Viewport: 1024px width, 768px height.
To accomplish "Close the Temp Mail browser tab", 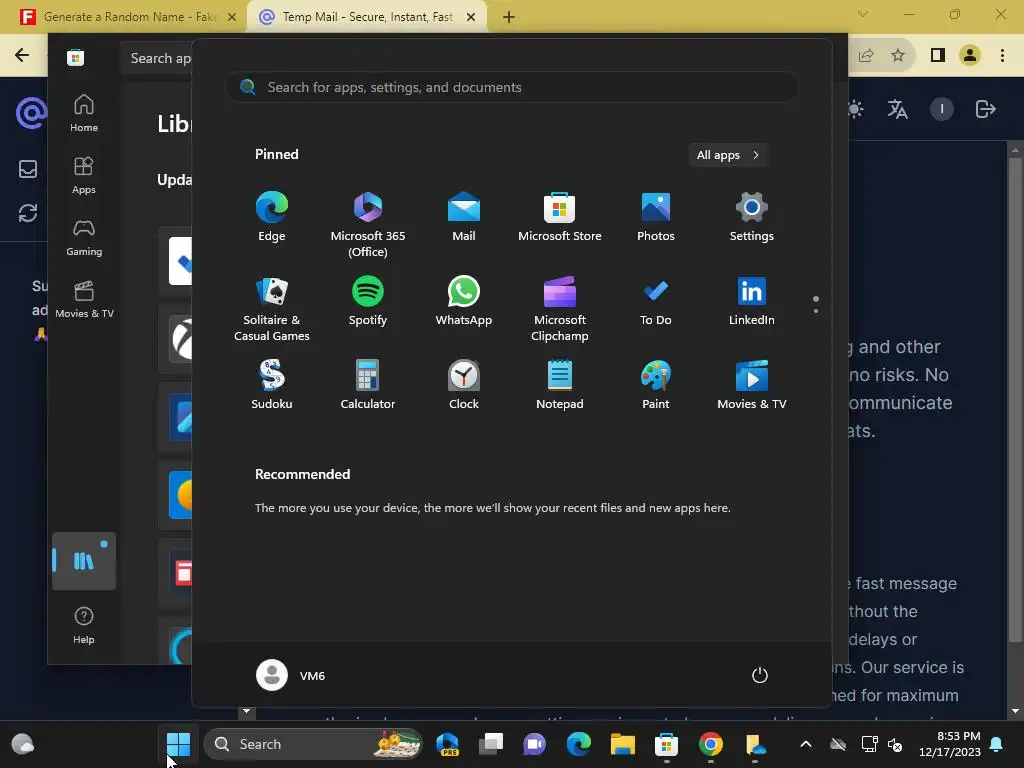I will tap(471, 17).
